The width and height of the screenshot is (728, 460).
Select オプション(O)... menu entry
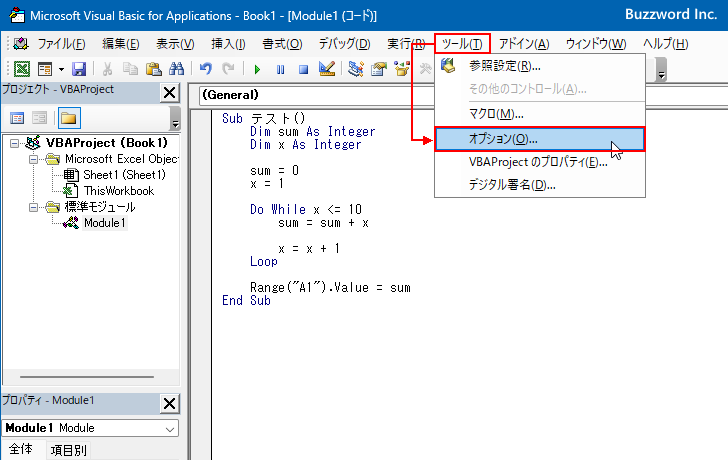540,139
